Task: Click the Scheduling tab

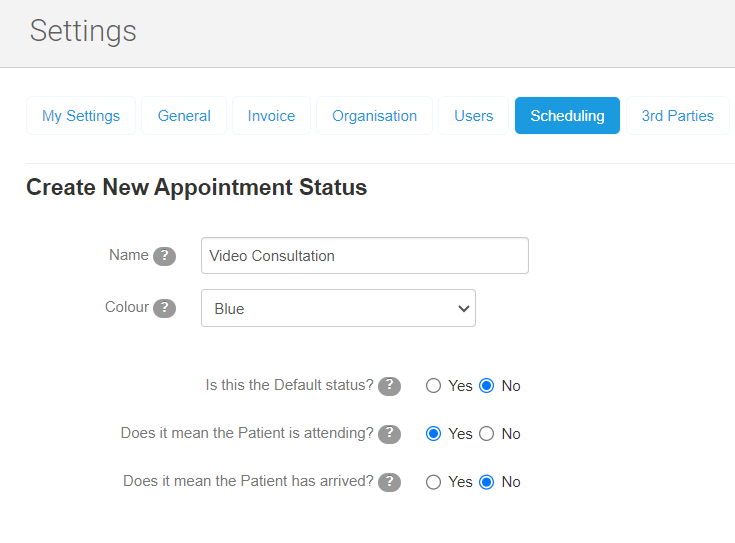Action: pos(567,116)
